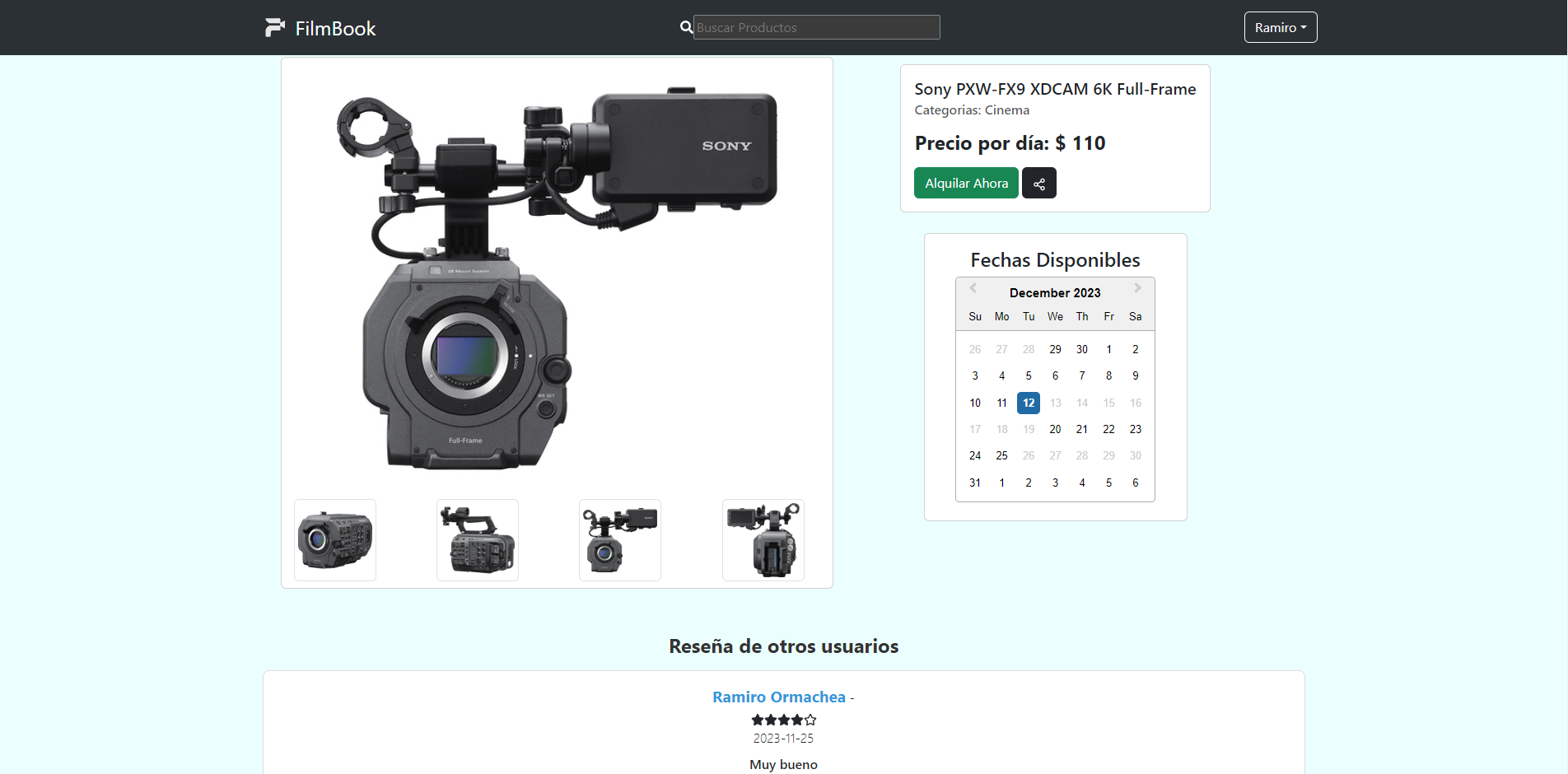Click the four-star rating in review
Screen dimensions: 1568x774
[x=783, y=720]
